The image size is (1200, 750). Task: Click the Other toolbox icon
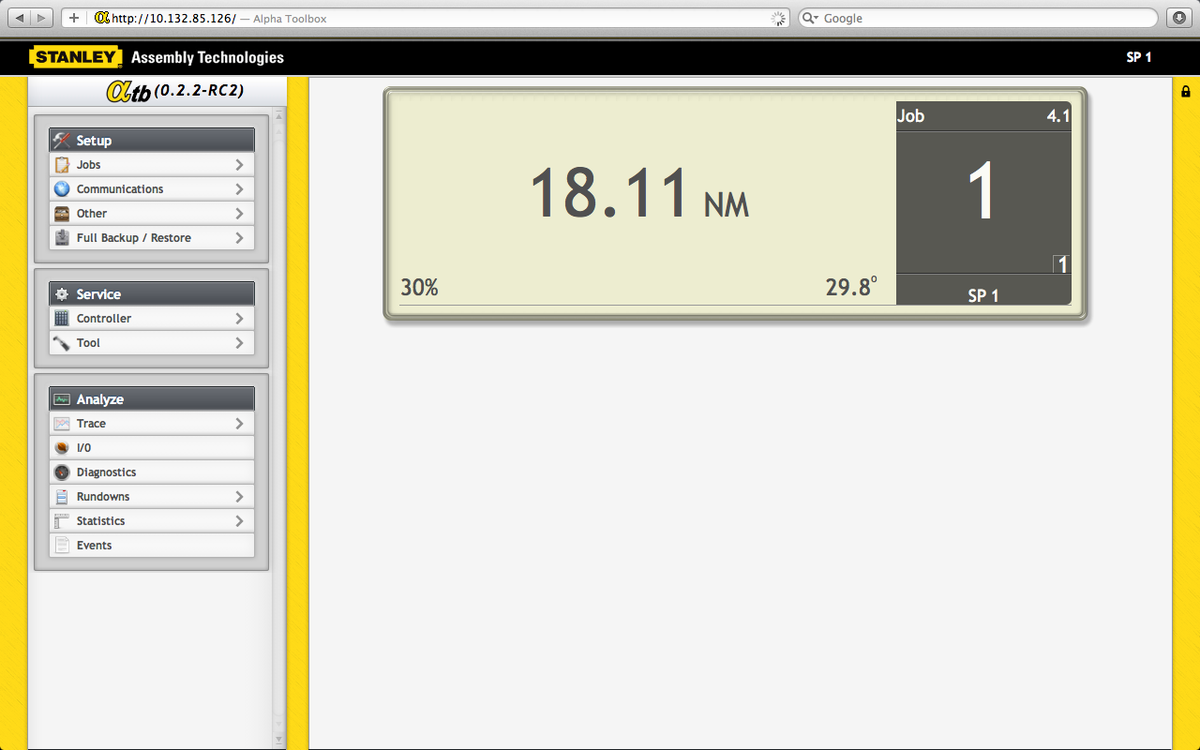pyautogui.click(x=62, y=214)
